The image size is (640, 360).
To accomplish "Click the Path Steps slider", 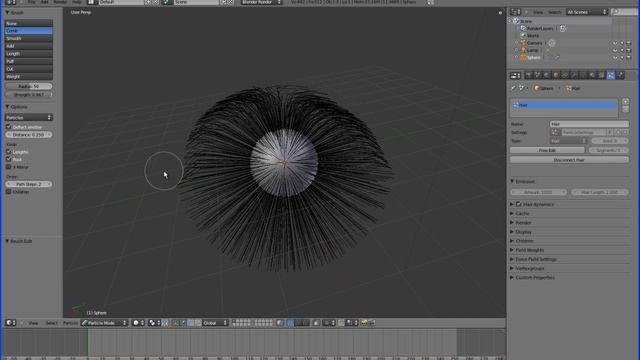I will click(29, 184).
